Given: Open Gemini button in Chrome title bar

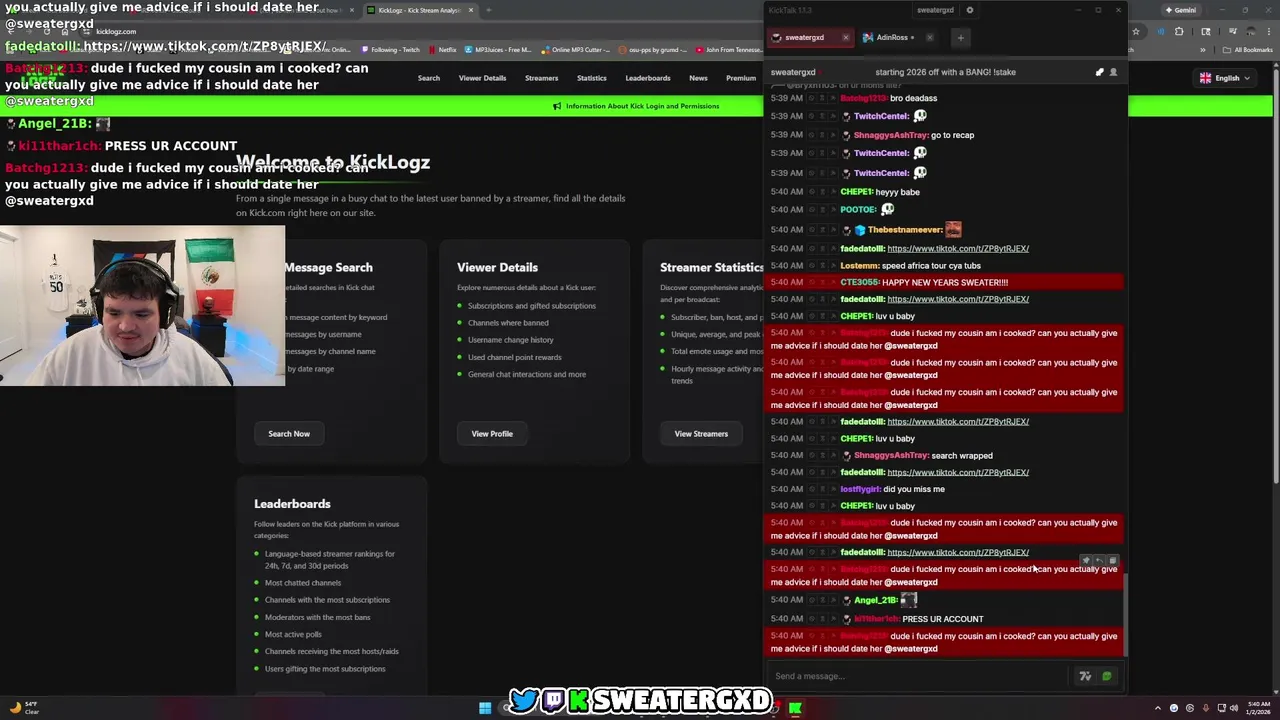Looking at the screenshot, I should 1180,10.
